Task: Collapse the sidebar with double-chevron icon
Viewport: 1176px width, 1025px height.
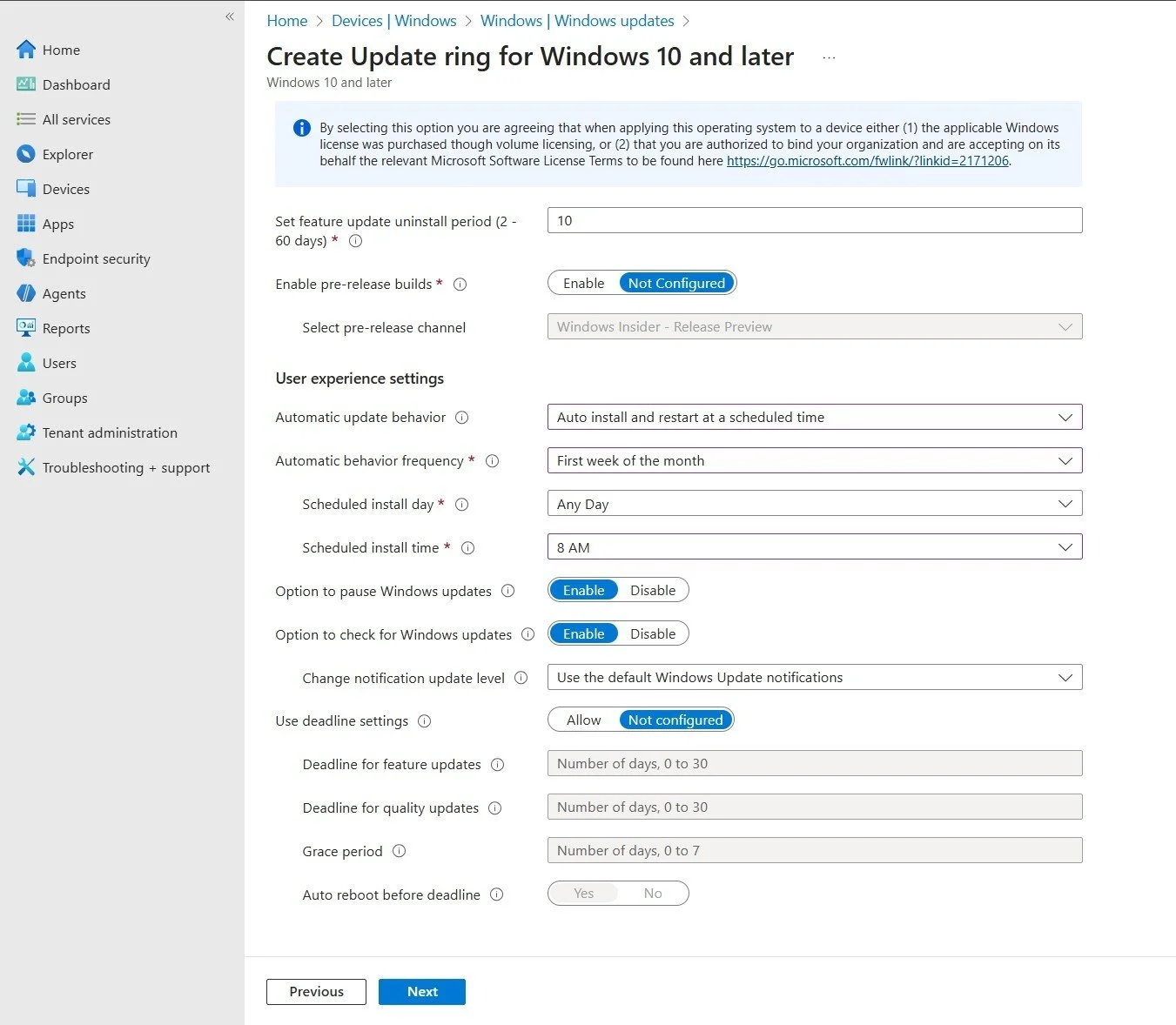Action: (230, 17)
